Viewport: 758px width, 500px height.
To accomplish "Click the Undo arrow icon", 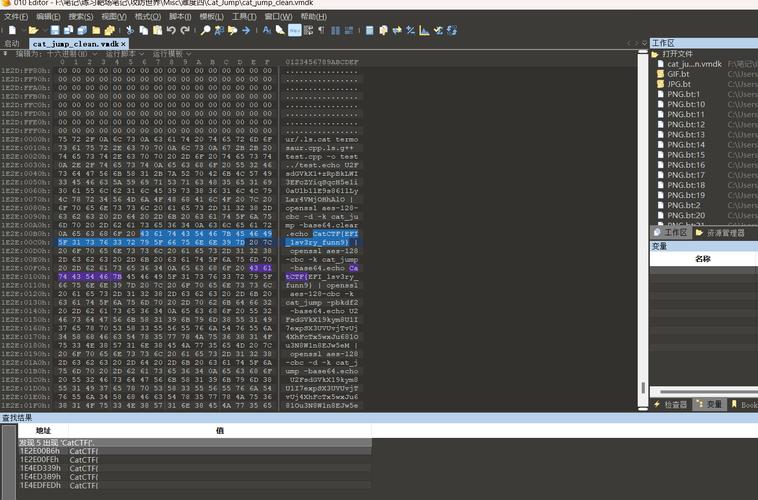I will [x=171, y=30].
